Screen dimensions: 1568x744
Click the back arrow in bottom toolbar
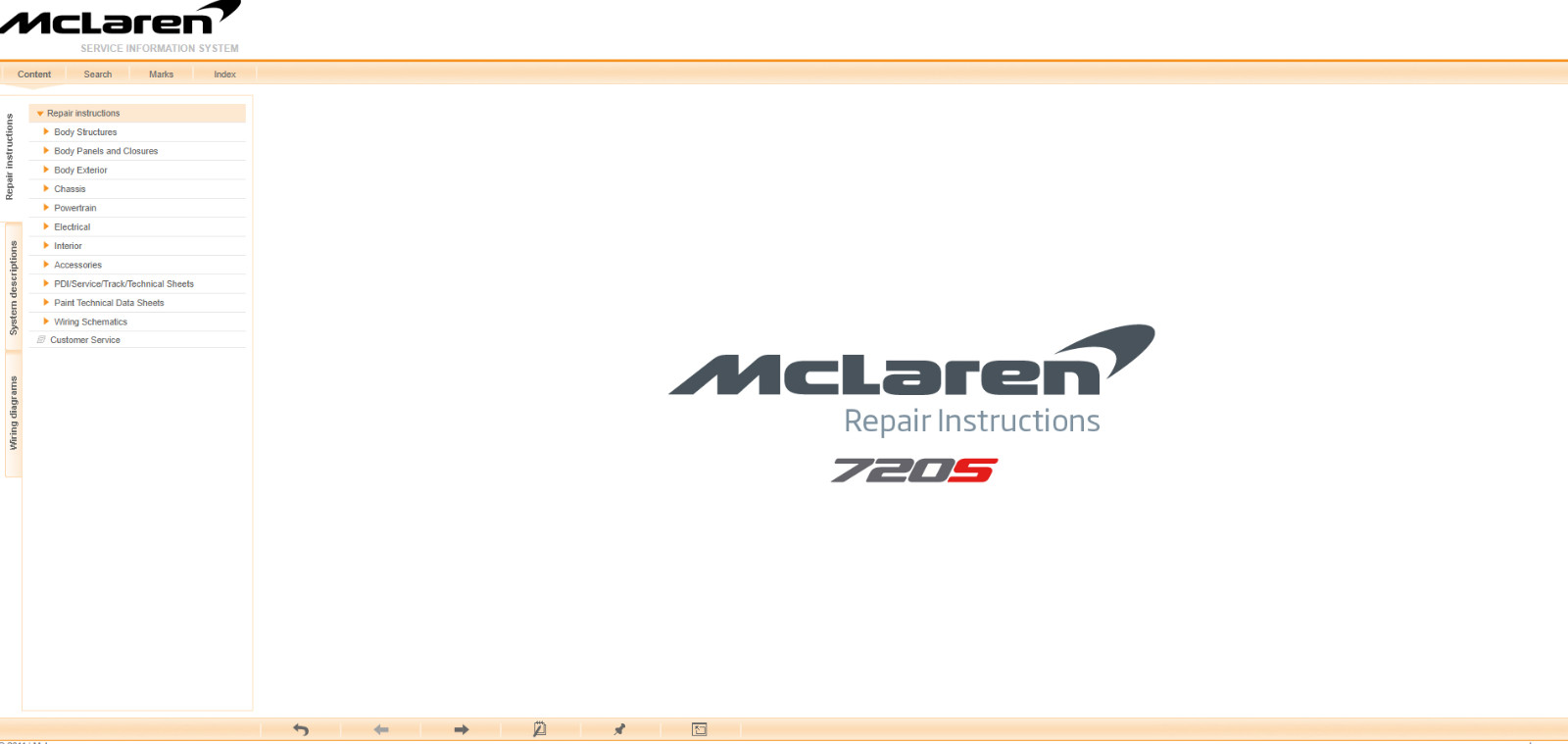click(381, 729)
